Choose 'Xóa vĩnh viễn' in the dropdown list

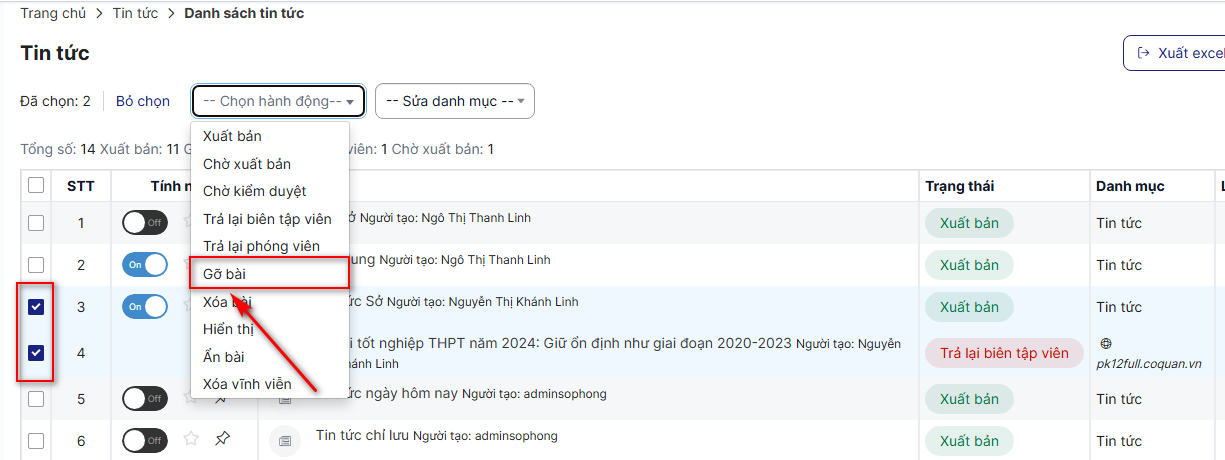pyautogui.click(x=247, y=384)
